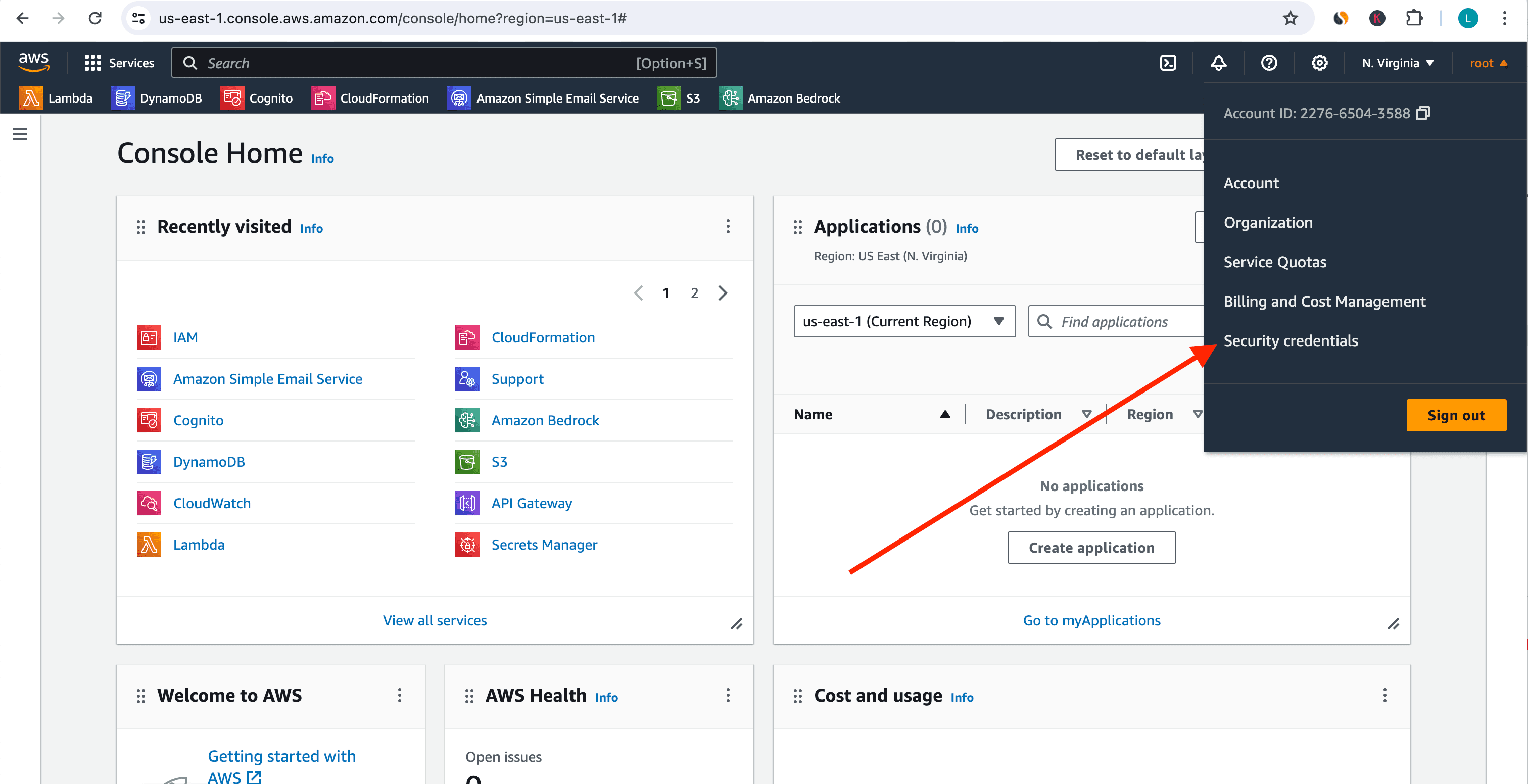Image resolution: width=1528 pixels, height=784 pixels.
Task: Open API Gateway from recently visited
Action: (532, 503)
